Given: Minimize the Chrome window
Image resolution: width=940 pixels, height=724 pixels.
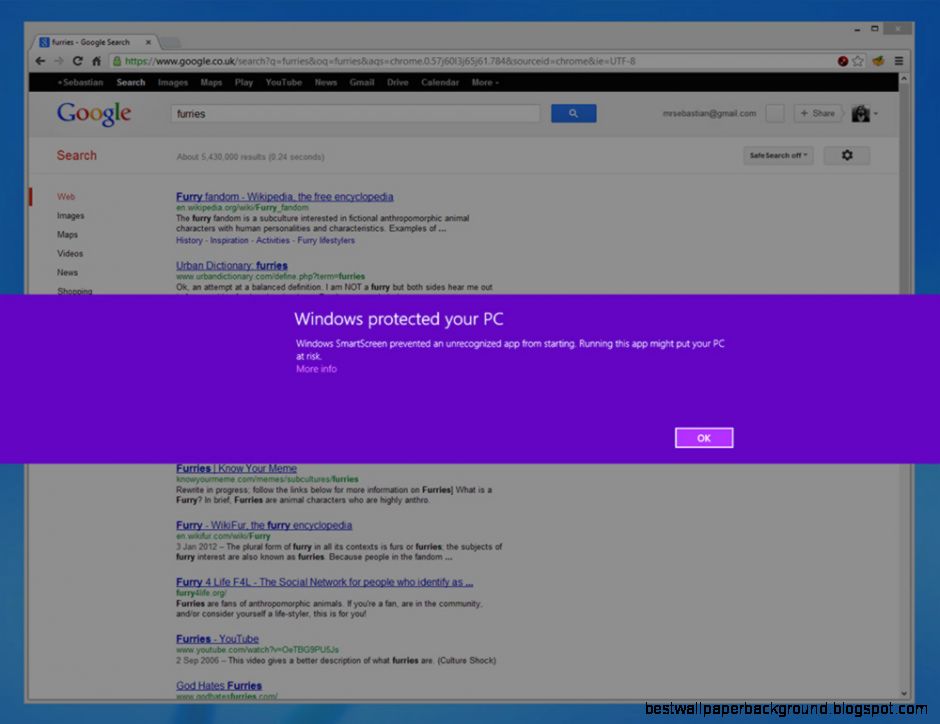Looking at the screenshot, I should click(857, 29).
